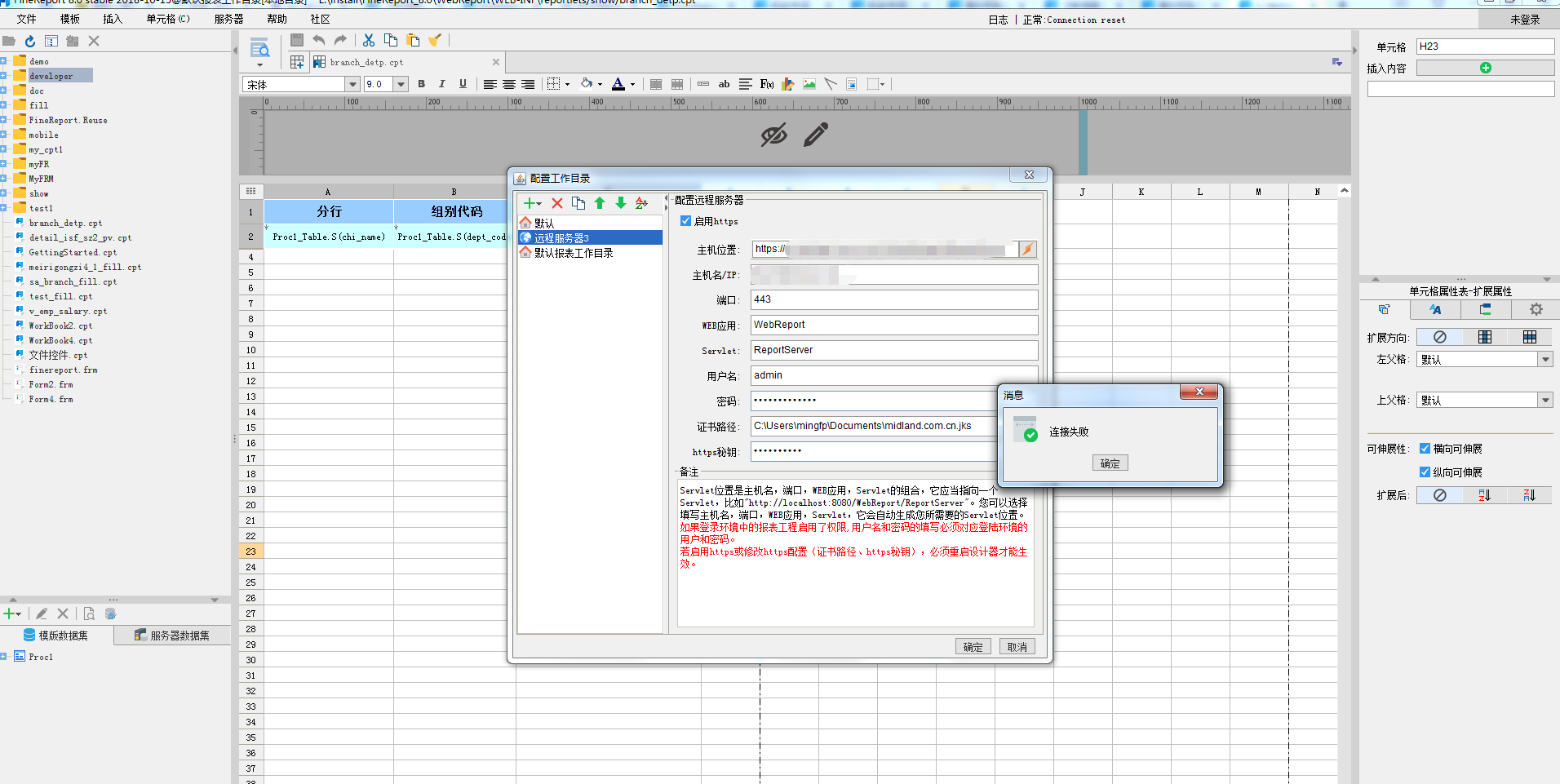
Task: Open the 插入 menu
Action: point(113,19)
